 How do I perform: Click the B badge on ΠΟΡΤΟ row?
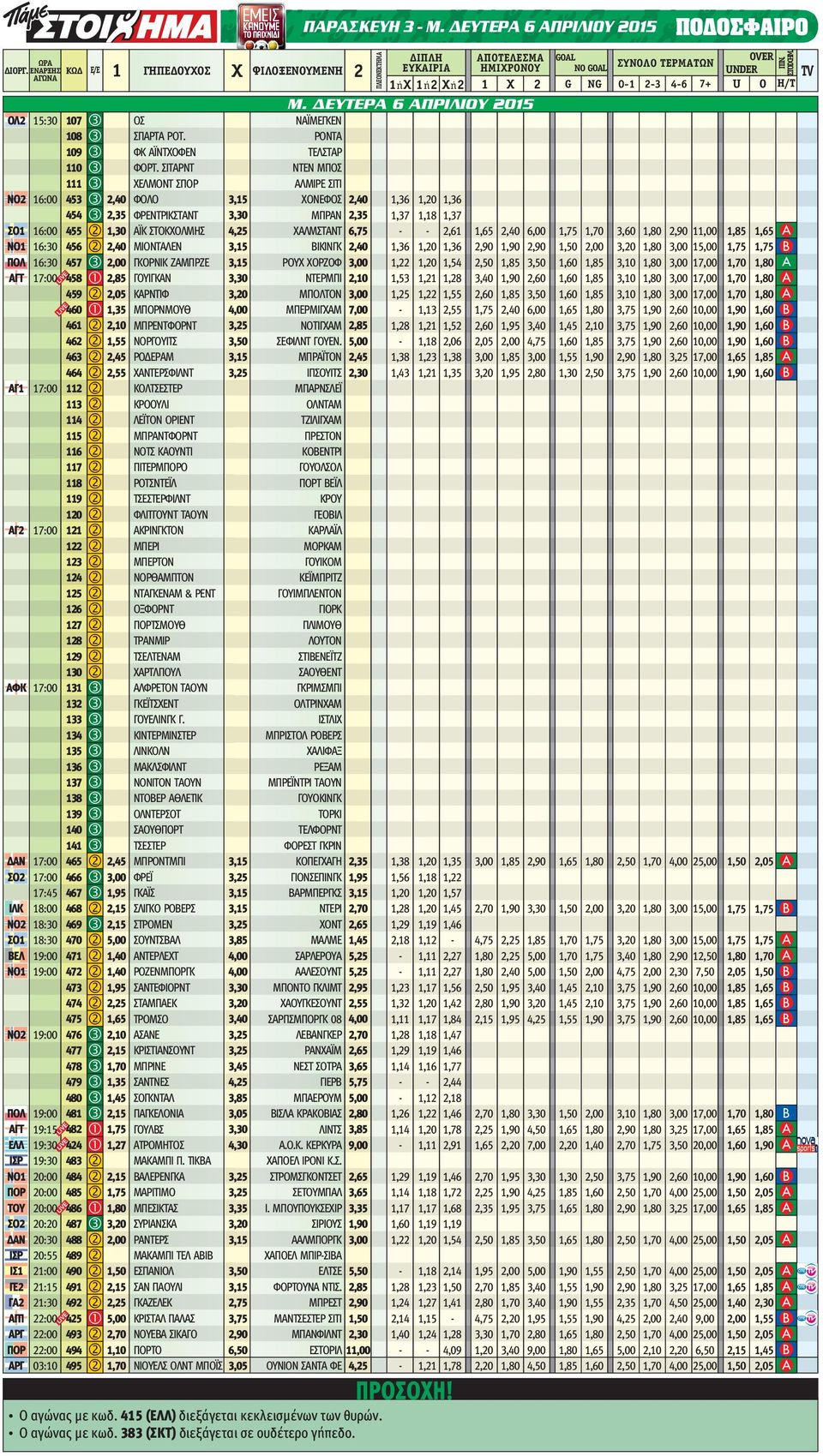pos(786,1350)
